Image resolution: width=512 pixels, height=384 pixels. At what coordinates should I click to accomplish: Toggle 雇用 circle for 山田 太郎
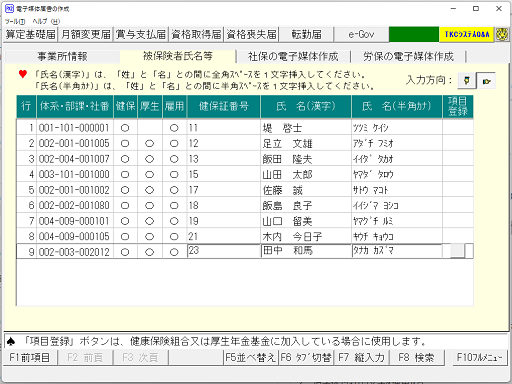pyautogui.click(x=174, y=174)
